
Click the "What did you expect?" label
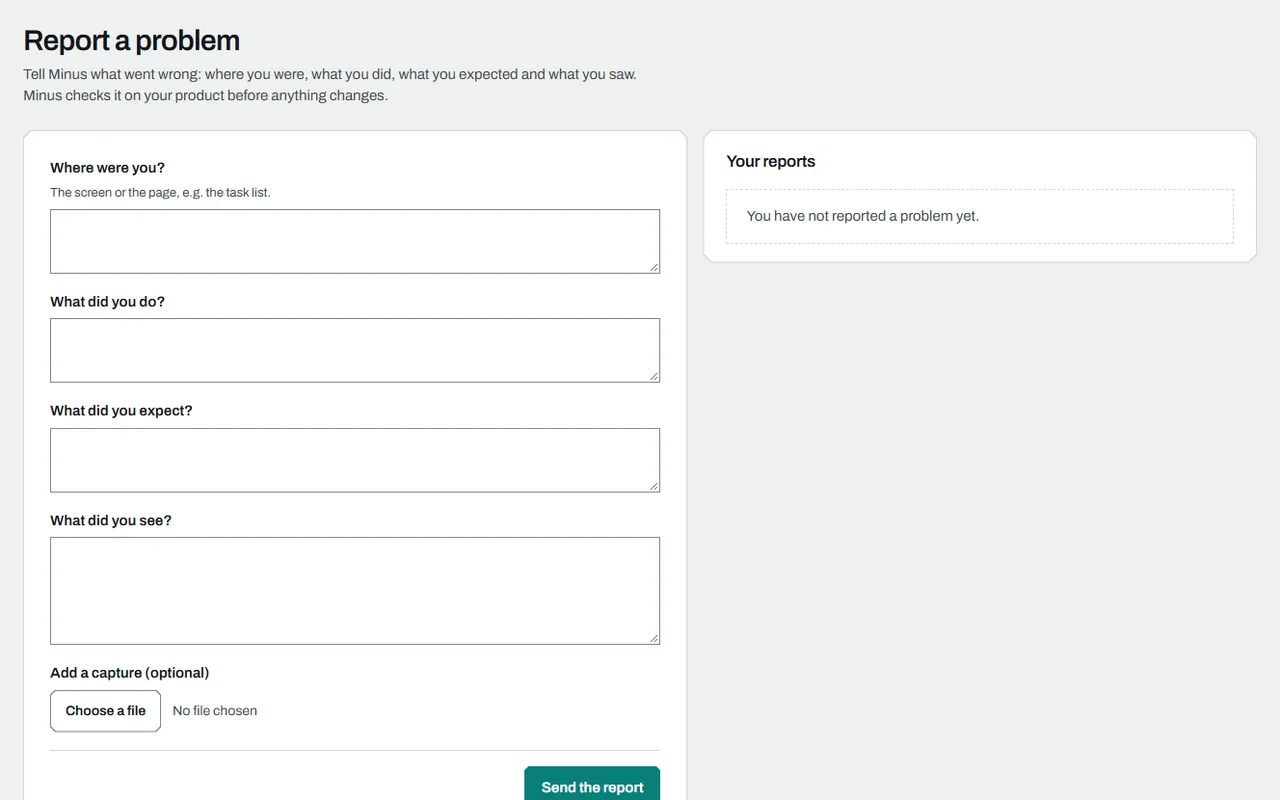[121, 411]
